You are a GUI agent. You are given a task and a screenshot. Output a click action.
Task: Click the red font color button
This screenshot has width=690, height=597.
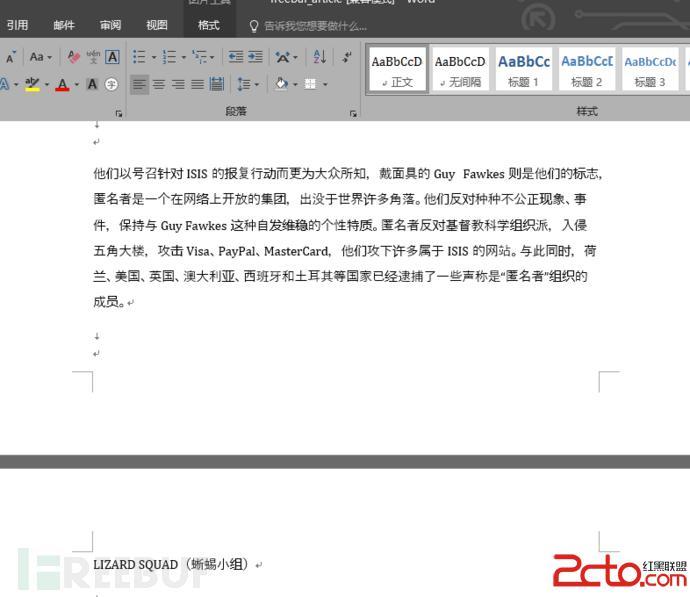tap(61, 84)
